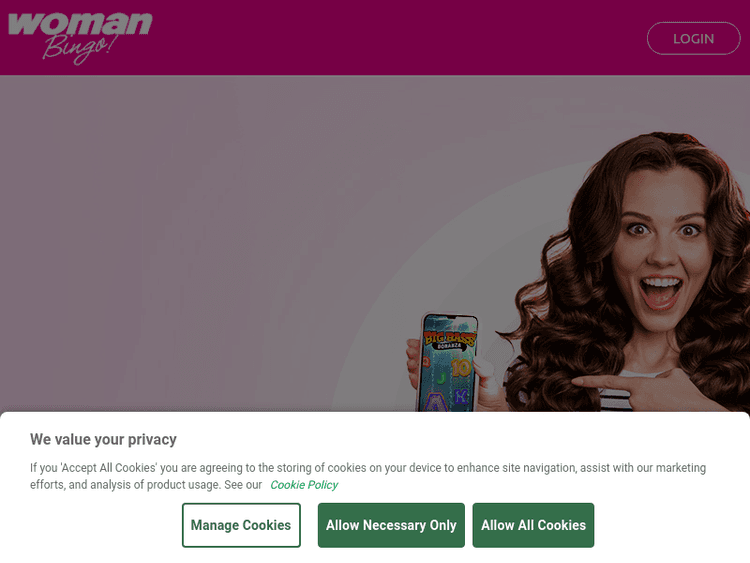Screen dimensions: 750x563
Task: Open the Cookie Policy link
Action: click(x=304, y=485)
